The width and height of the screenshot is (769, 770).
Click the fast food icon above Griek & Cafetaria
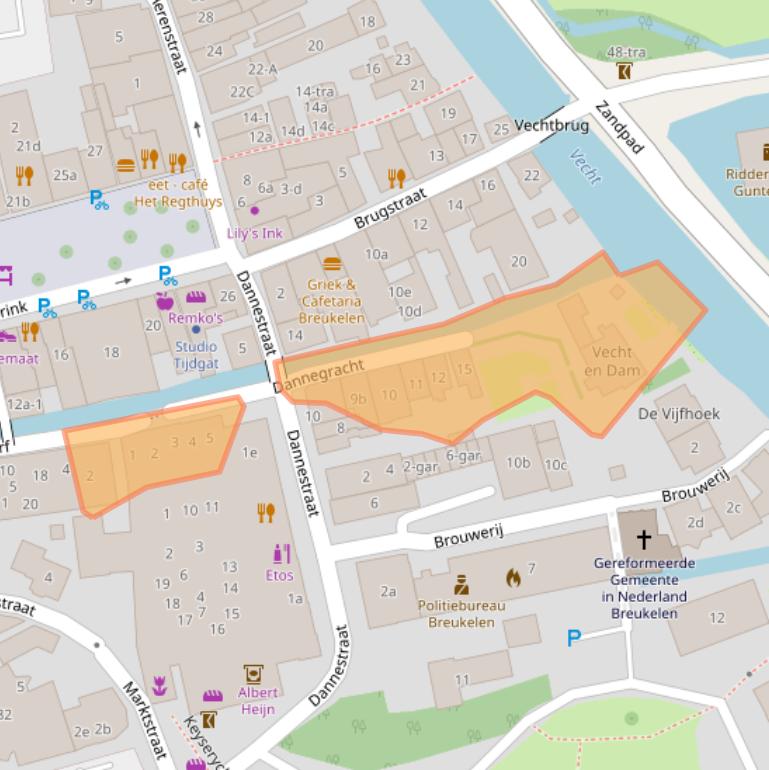tap(332, 264)
